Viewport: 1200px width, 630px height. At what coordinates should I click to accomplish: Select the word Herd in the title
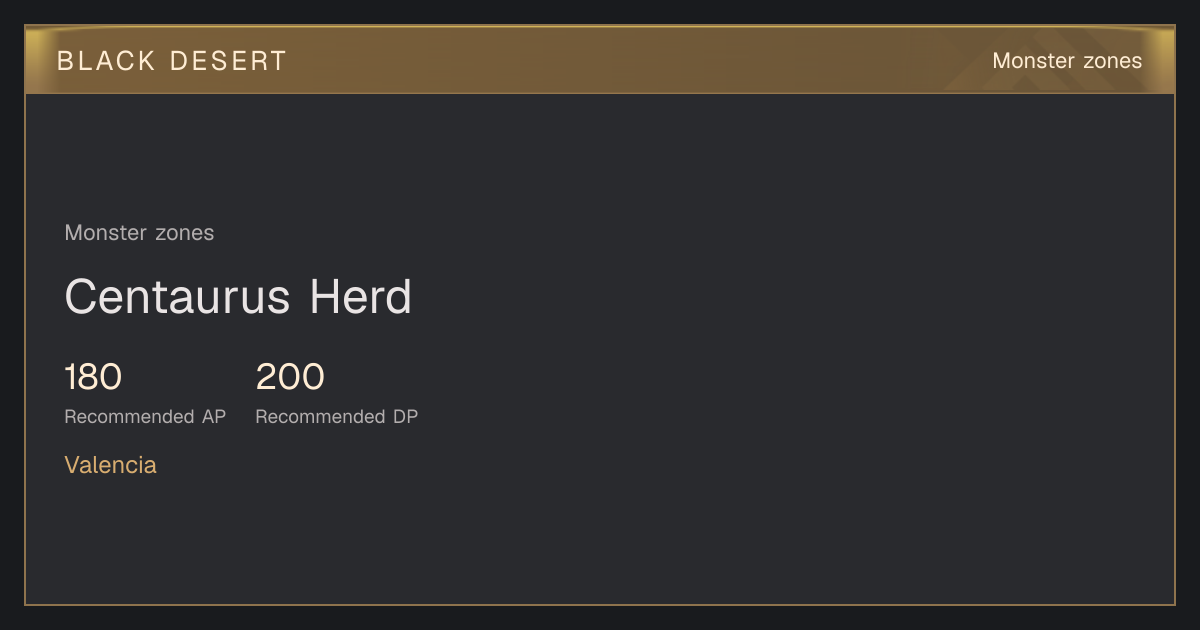click(360, 297)
